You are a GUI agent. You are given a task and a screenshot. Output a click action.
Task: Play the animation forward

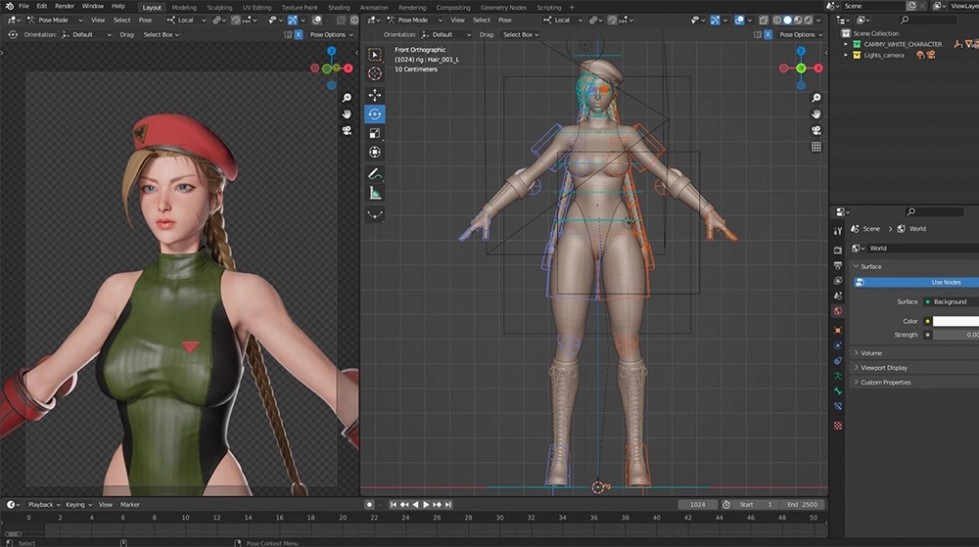426,505
